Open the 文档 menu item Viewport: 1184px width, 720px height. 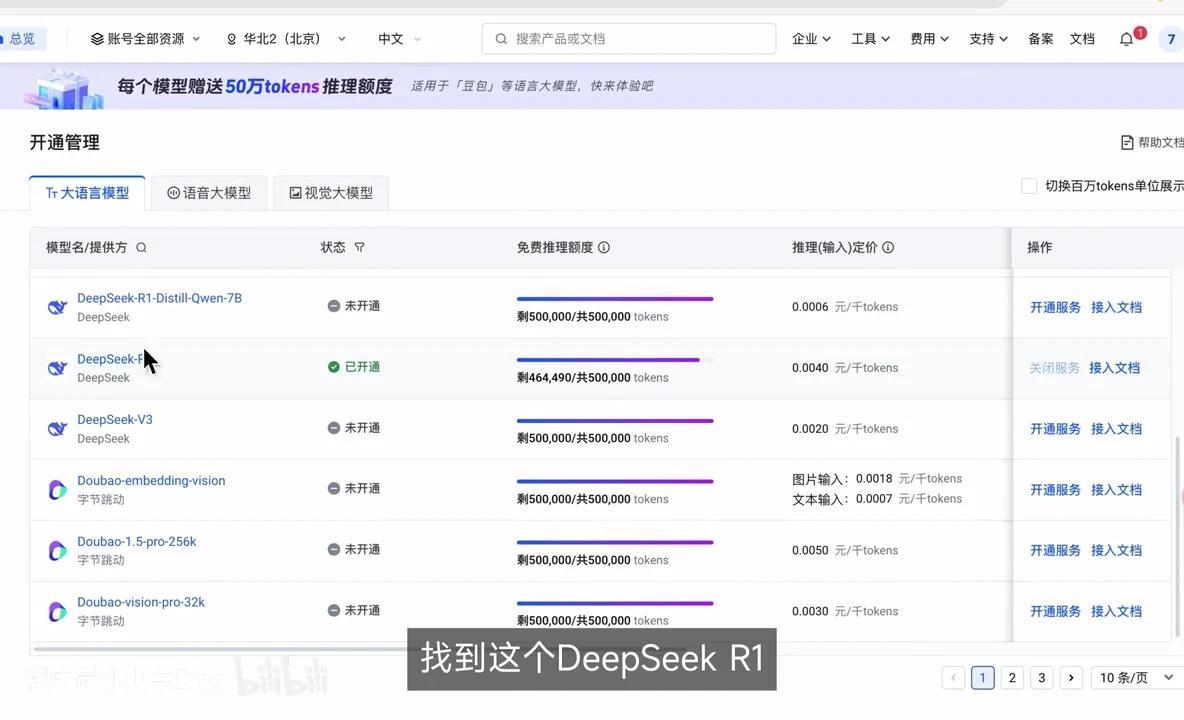(1082, 38)
